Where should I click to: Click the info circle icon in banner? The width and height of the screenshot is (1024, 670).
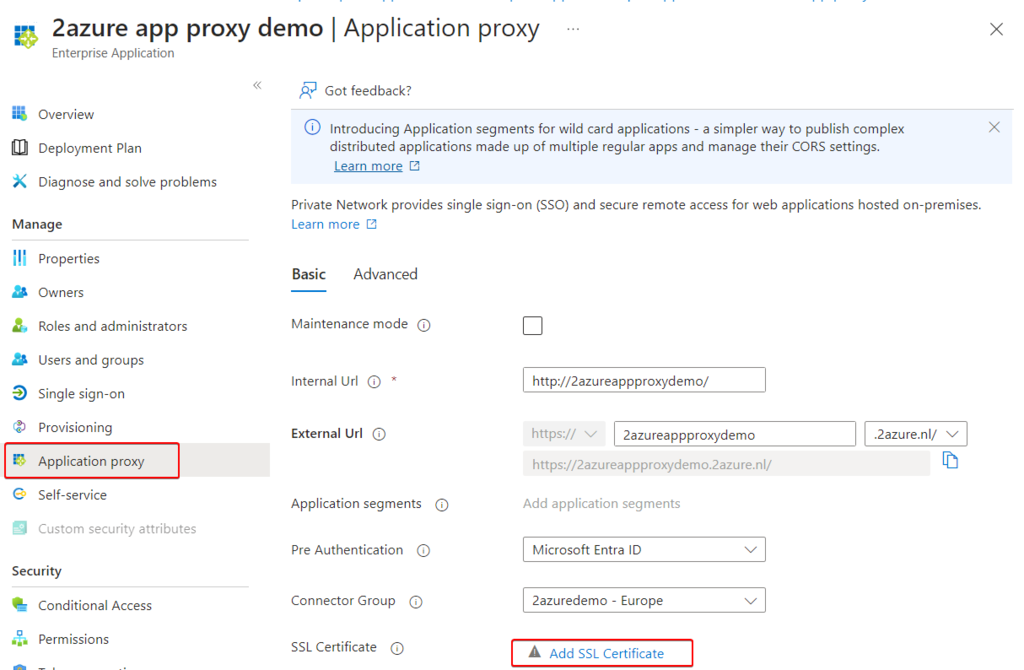point(312,127)
